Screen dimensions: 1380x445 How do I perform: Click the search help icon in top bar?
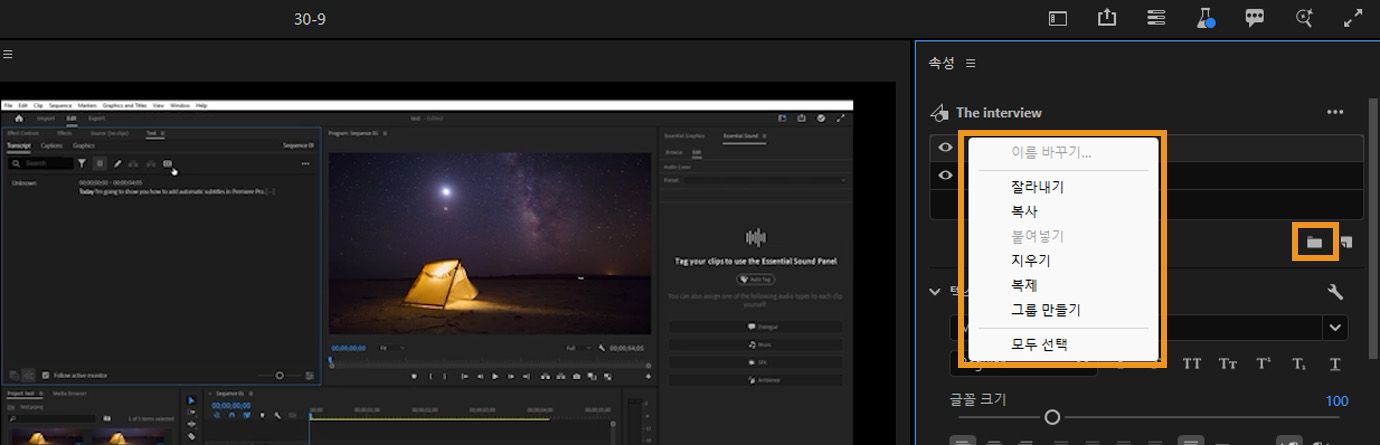1304,18
